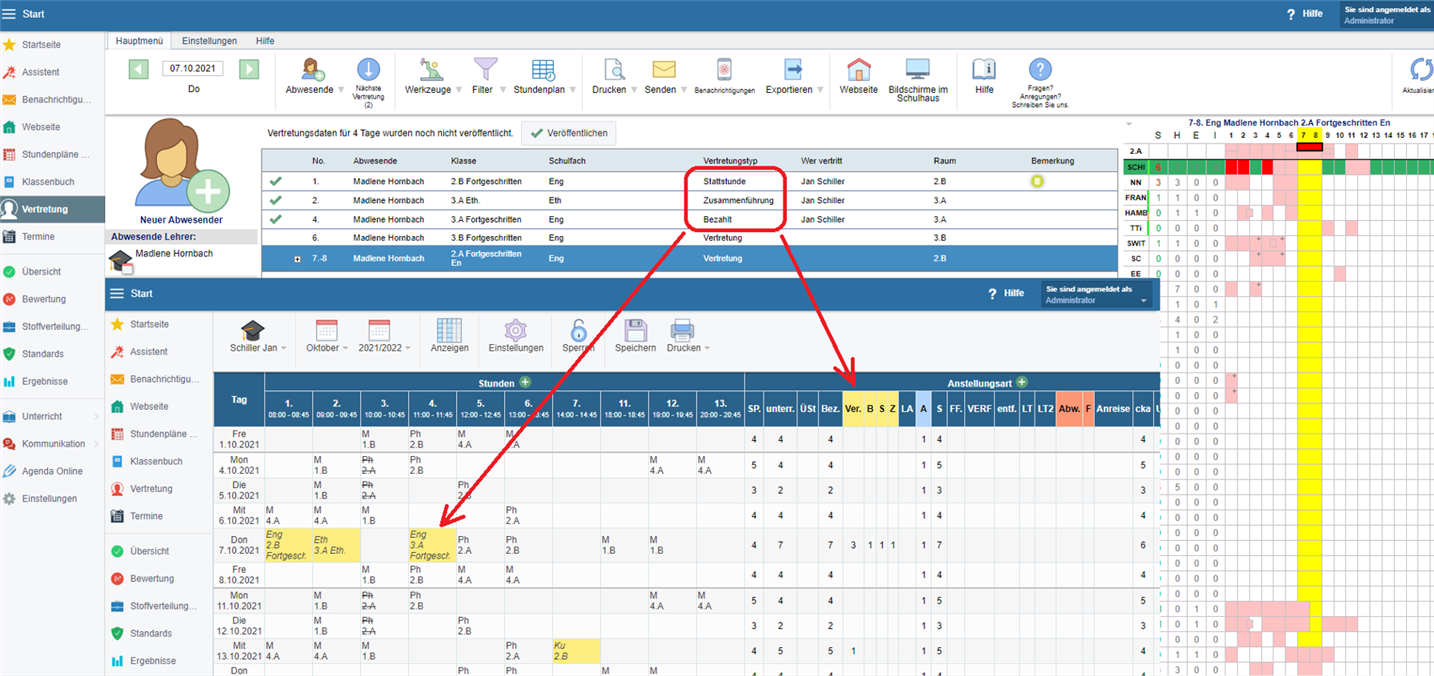The image size is (1434, 676).
Task: Open the hamburger menu in the back window header
Action: click(9, 14)
